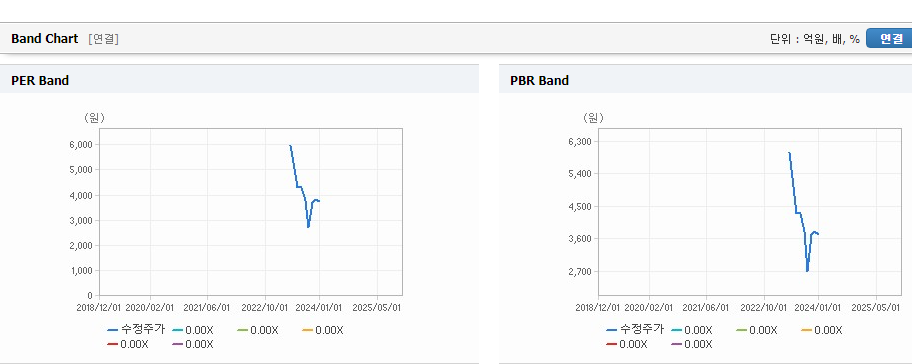Screen dimensions: 912x364
Task: Click 2022/10/01 date label under PER chart
Action: point(264,307)
